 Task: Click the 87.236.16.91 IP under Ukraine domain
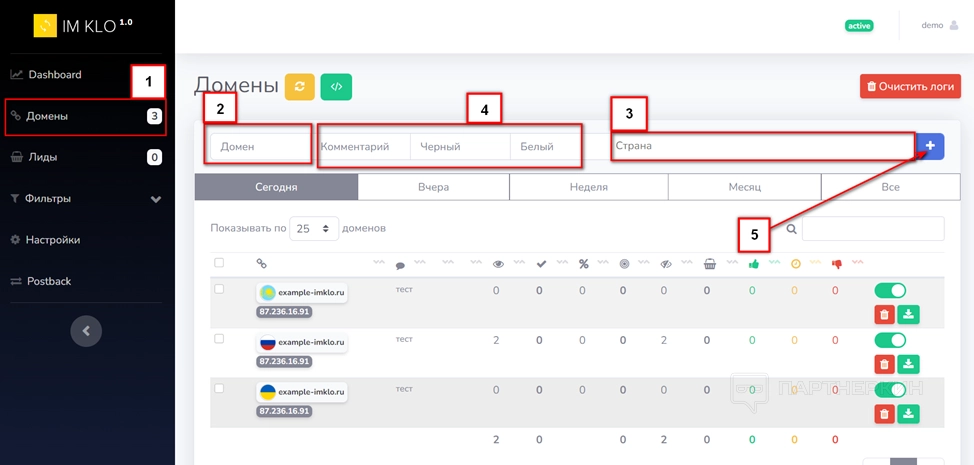(x=284, y=411)
